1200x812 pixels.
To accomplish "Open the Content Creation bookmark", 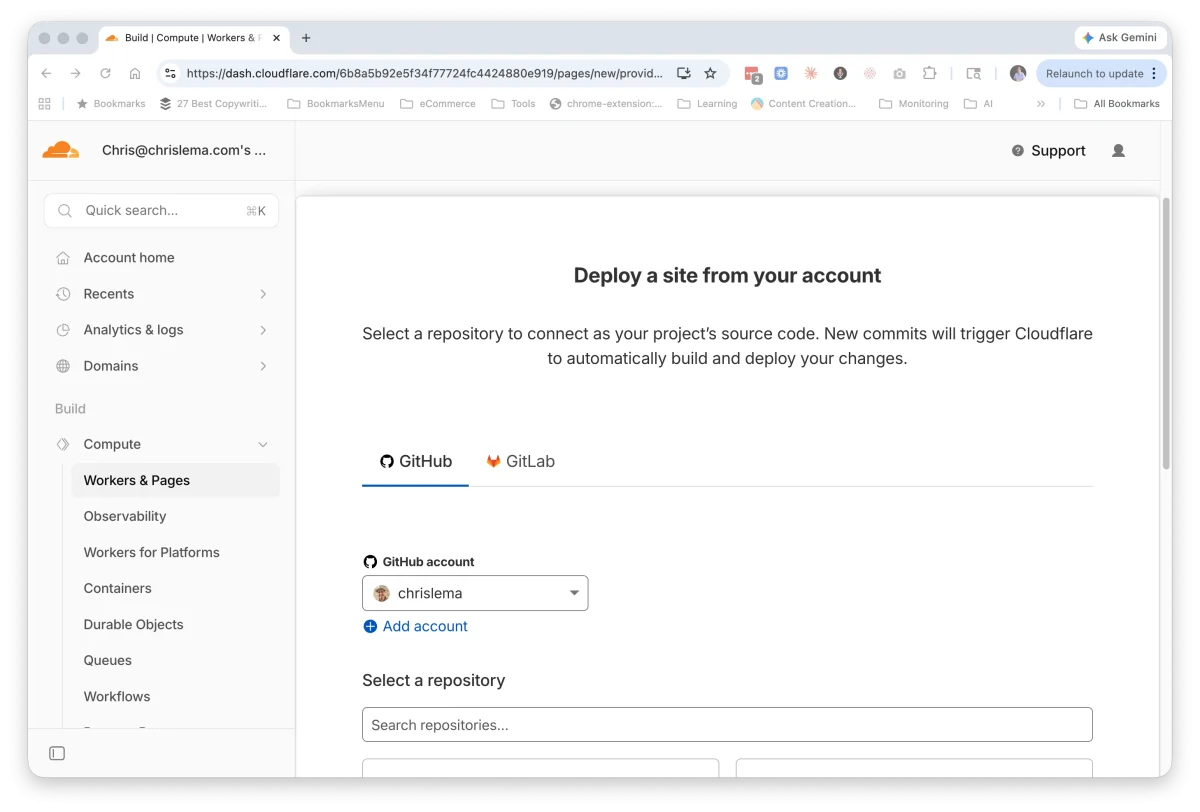I will click(x=804, y=103).
